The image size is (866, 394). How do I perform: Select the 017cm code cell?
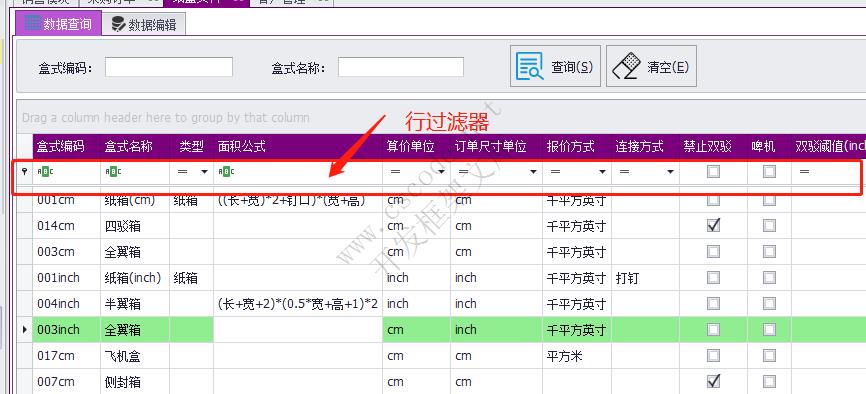point(66,356)
